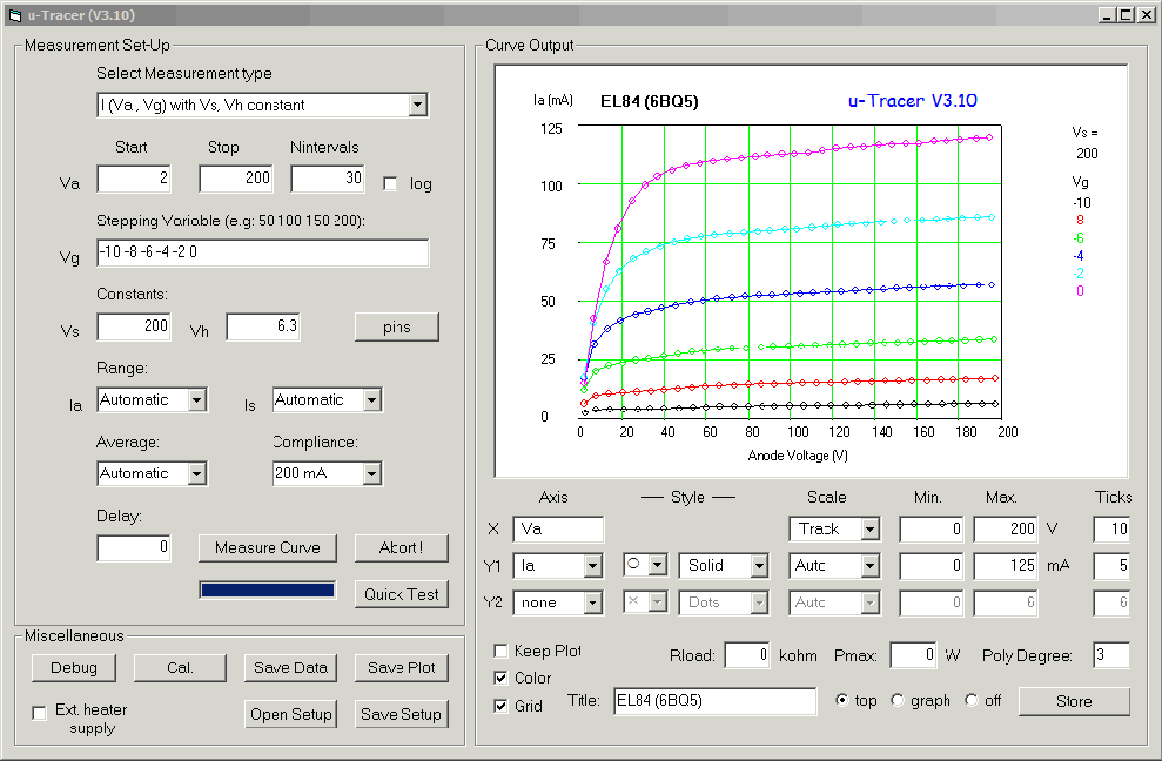Toggle the Keep Plot checkbox
1162x761 pixels.
pos(501,651)
